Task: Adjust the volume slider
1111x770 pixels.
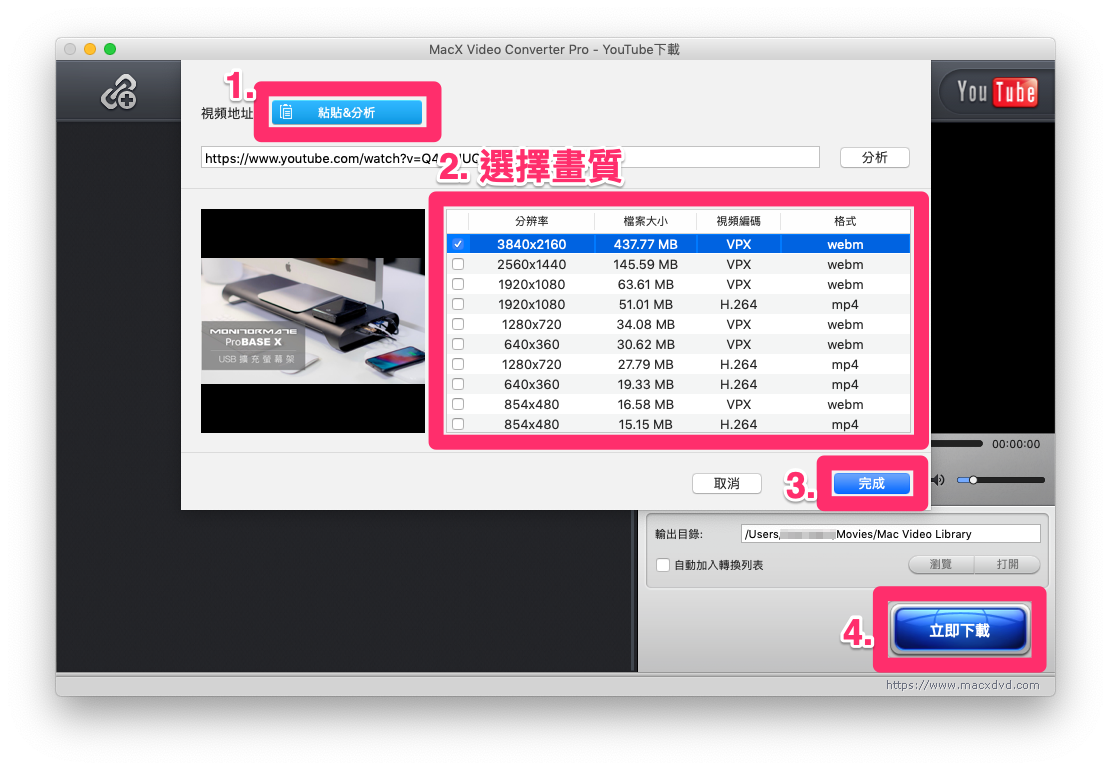Action: (x=1000, y=480)
